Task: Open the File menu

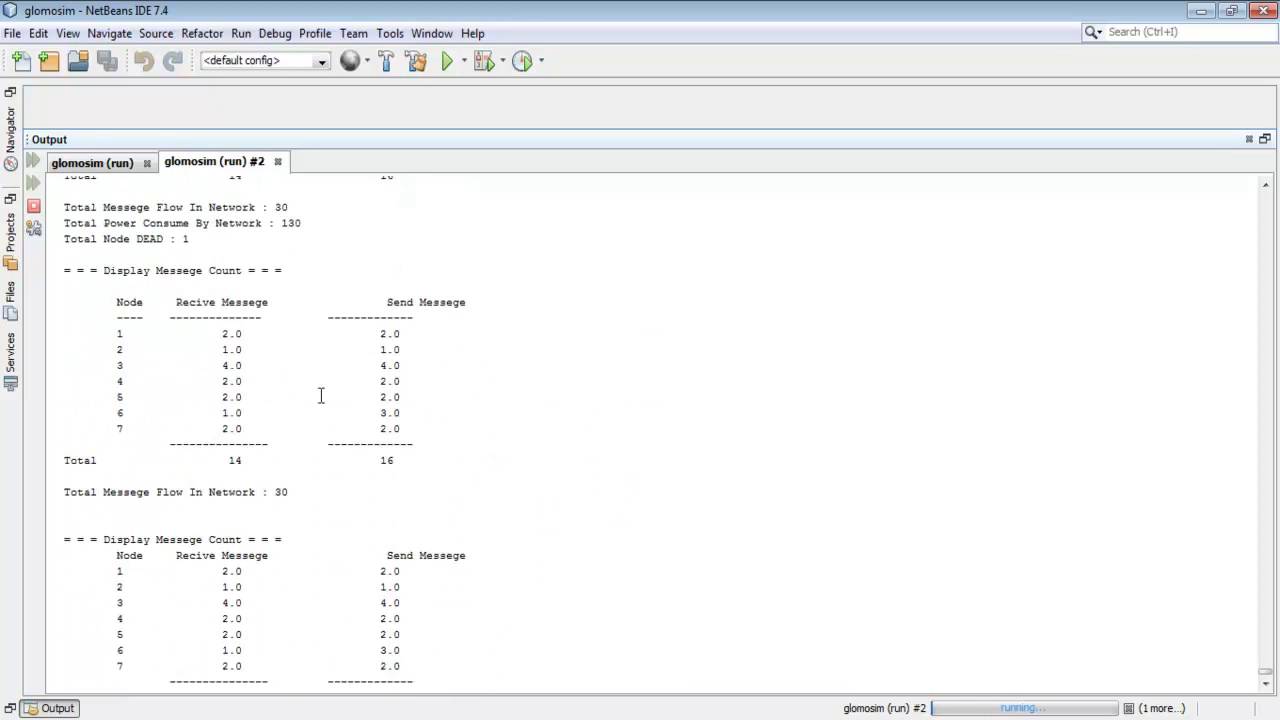Action: tap(12, 33)
